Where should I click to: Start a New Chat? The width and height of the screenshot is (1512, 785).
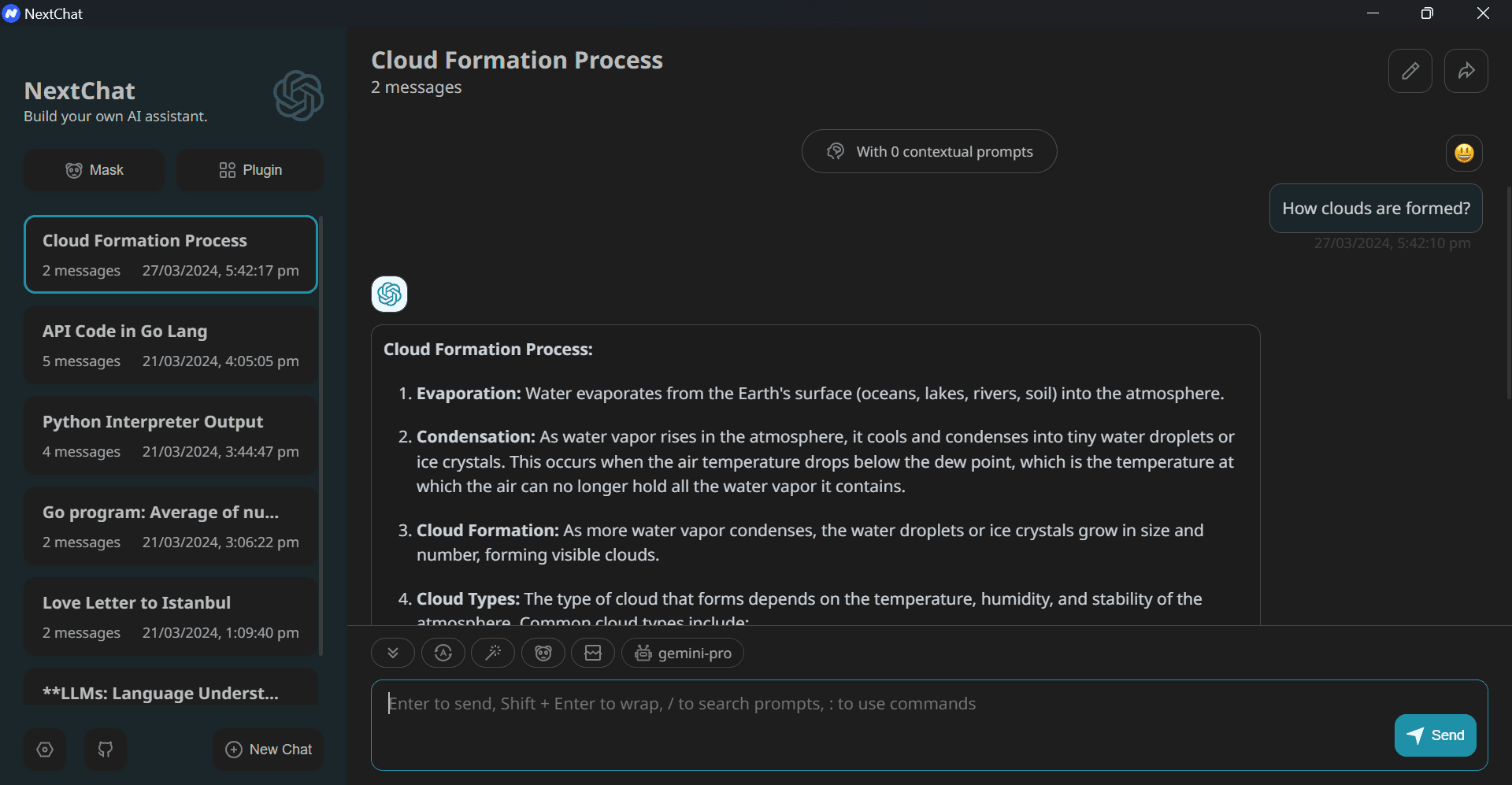click(x=269, y=750)
